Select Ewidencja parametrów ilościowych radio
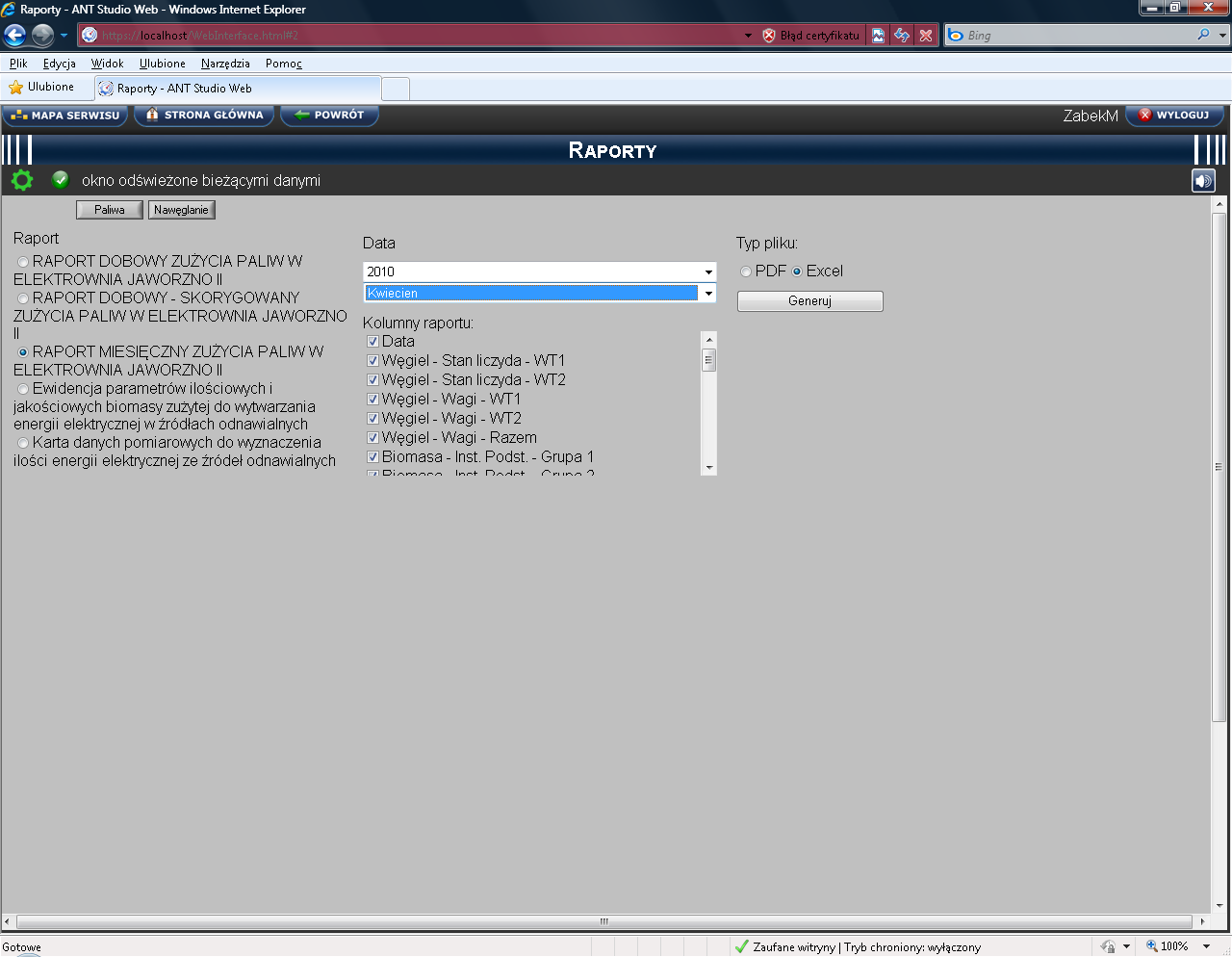Viewport: 1232px width, 957px height. [23, 389]
